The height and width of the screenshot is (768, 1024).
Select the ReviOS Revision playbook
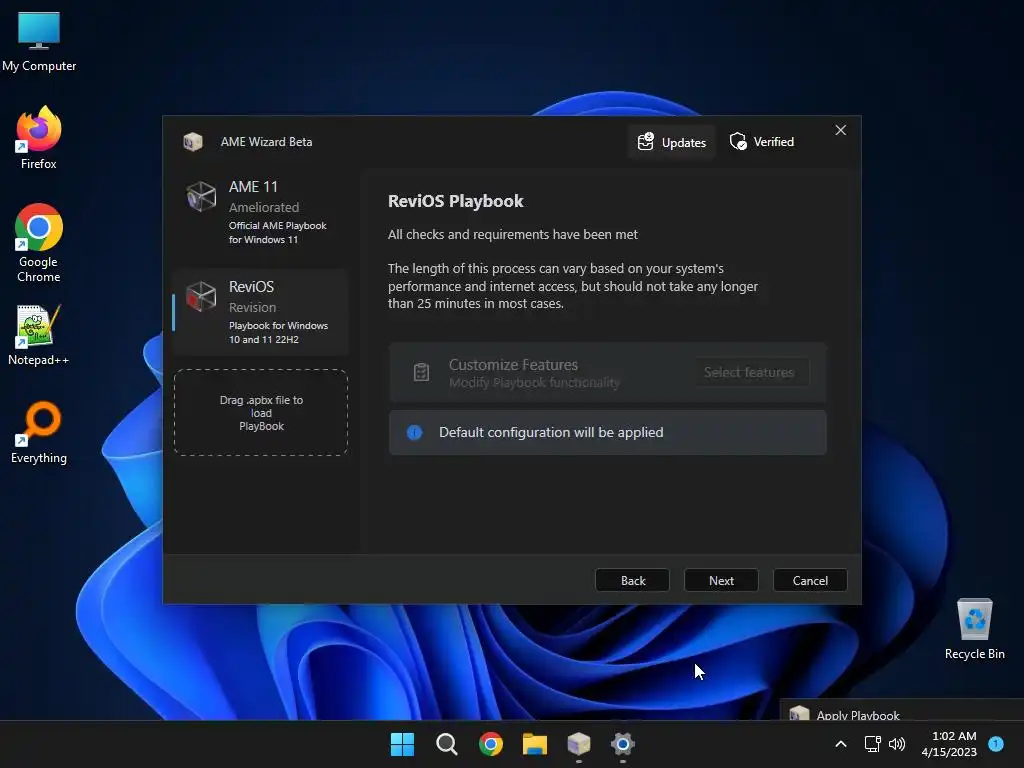tap(261, 312)
